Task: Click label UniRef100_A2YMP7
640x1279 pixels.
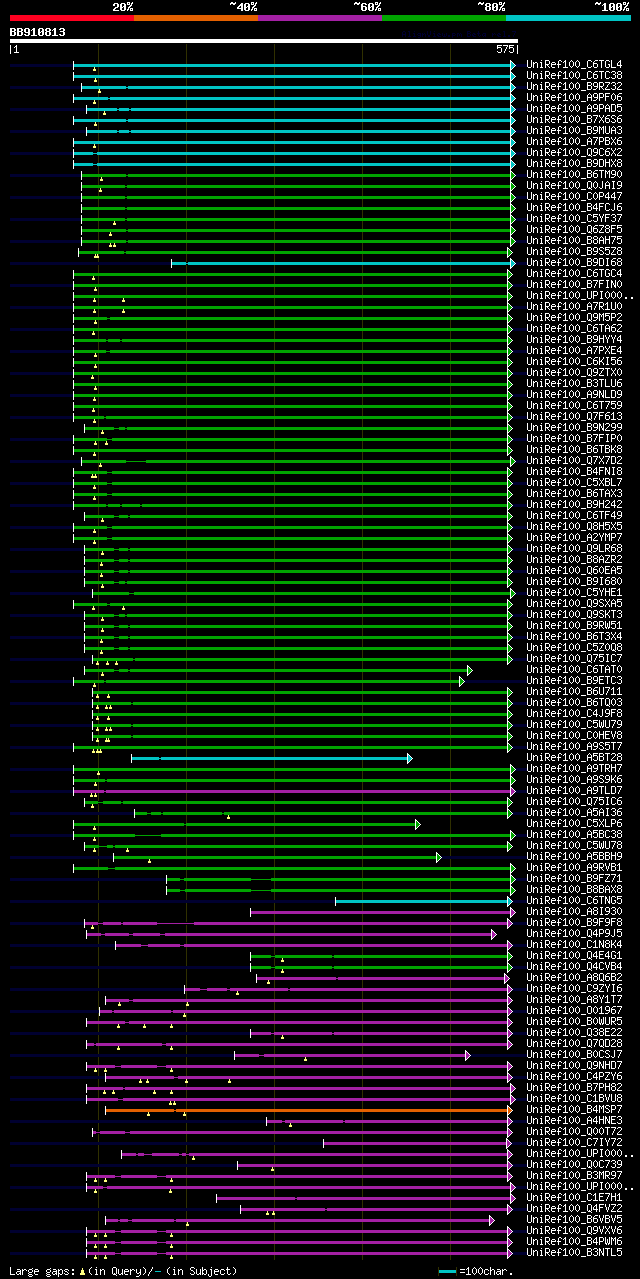Action: click(574, 538)
